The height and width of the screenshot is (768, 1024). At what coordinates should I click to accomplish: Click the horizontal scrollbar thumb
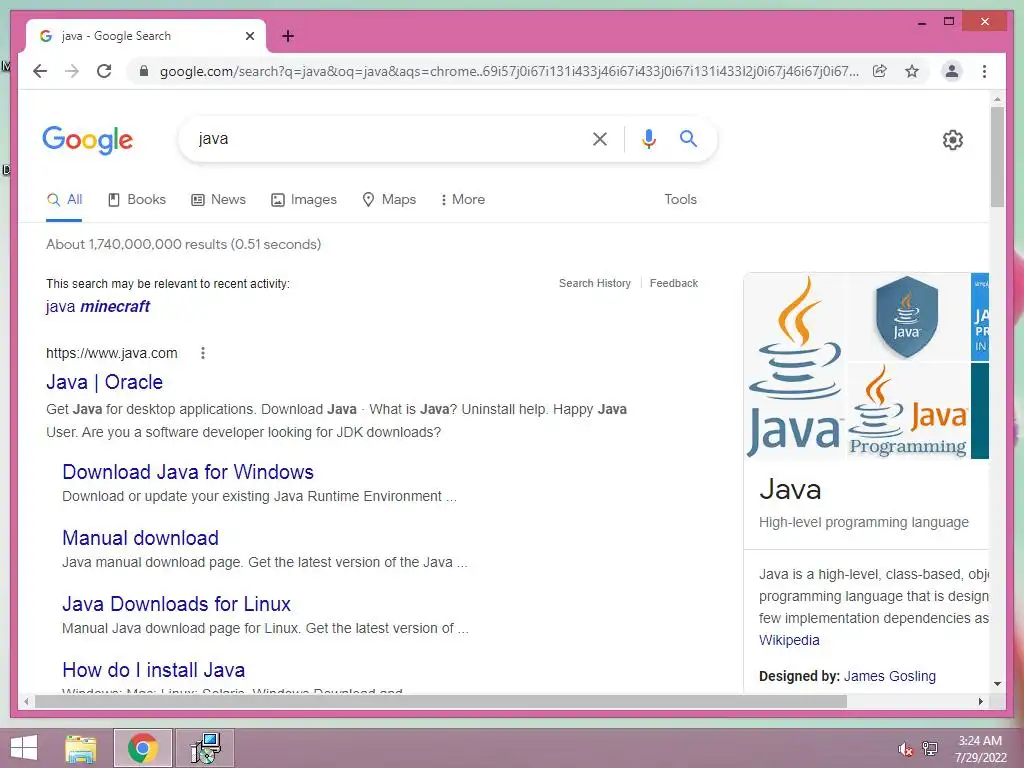(441, 702)
